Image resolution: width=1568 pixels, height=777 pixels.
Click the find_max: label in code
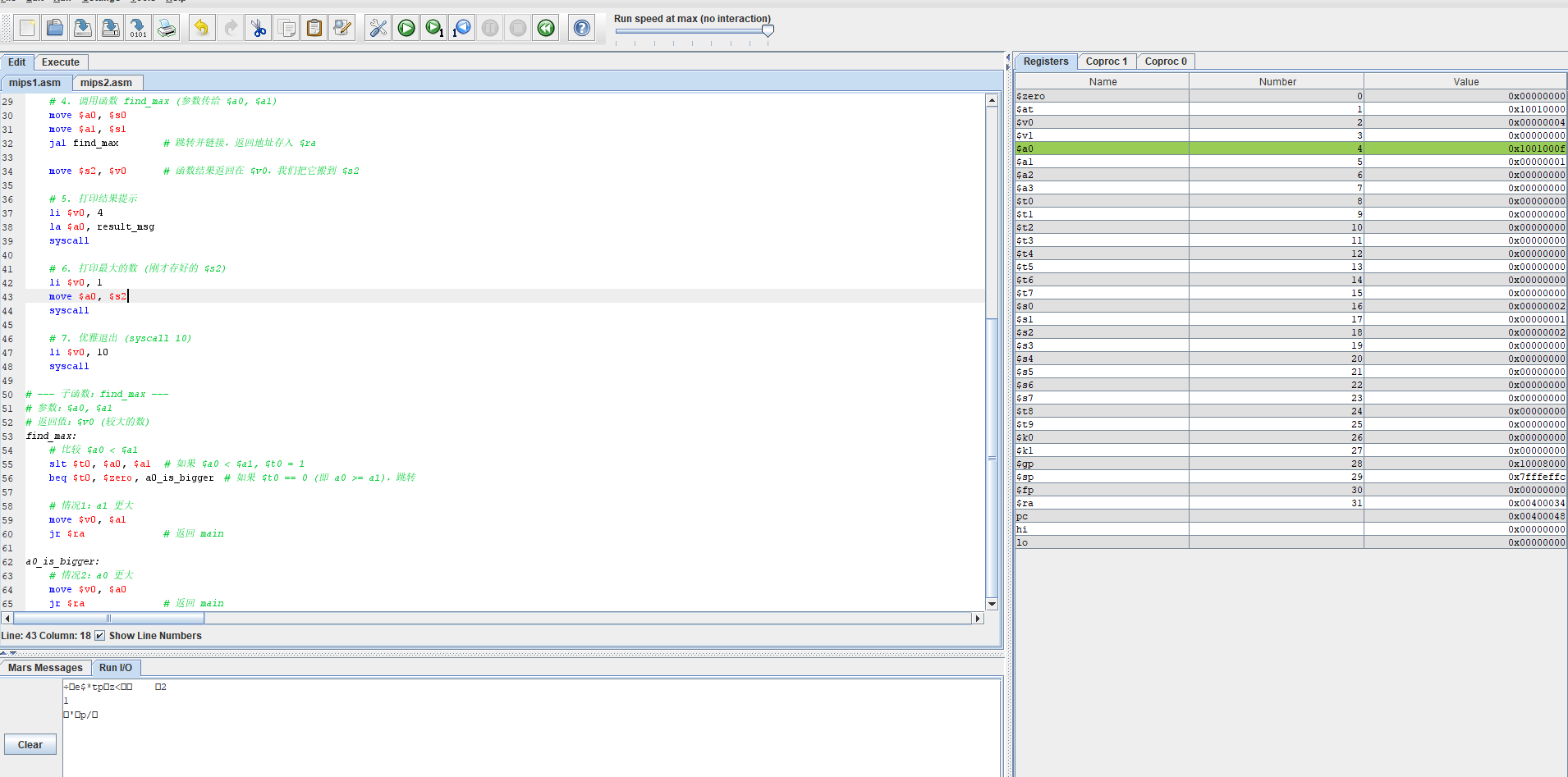pos(51,436)
